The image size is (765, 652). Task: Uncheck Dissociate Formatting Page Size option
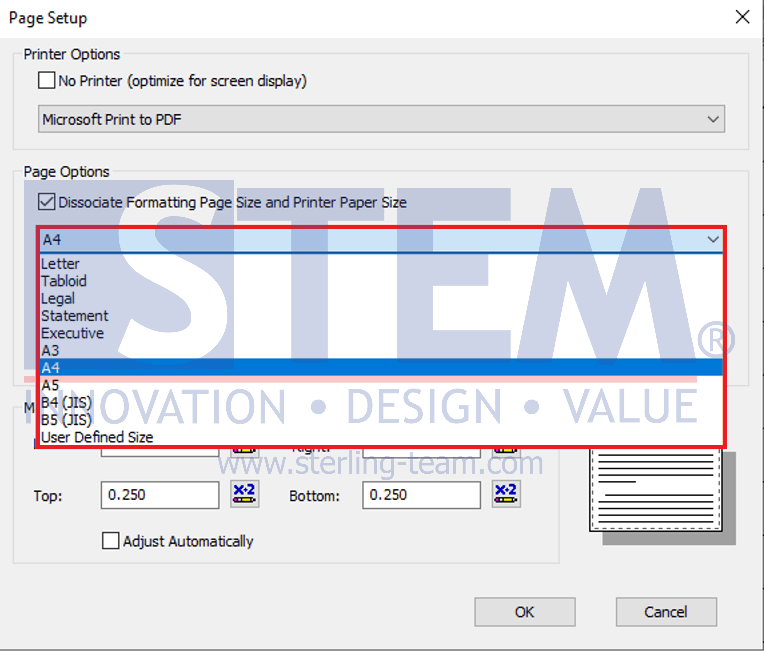(47, 202)
